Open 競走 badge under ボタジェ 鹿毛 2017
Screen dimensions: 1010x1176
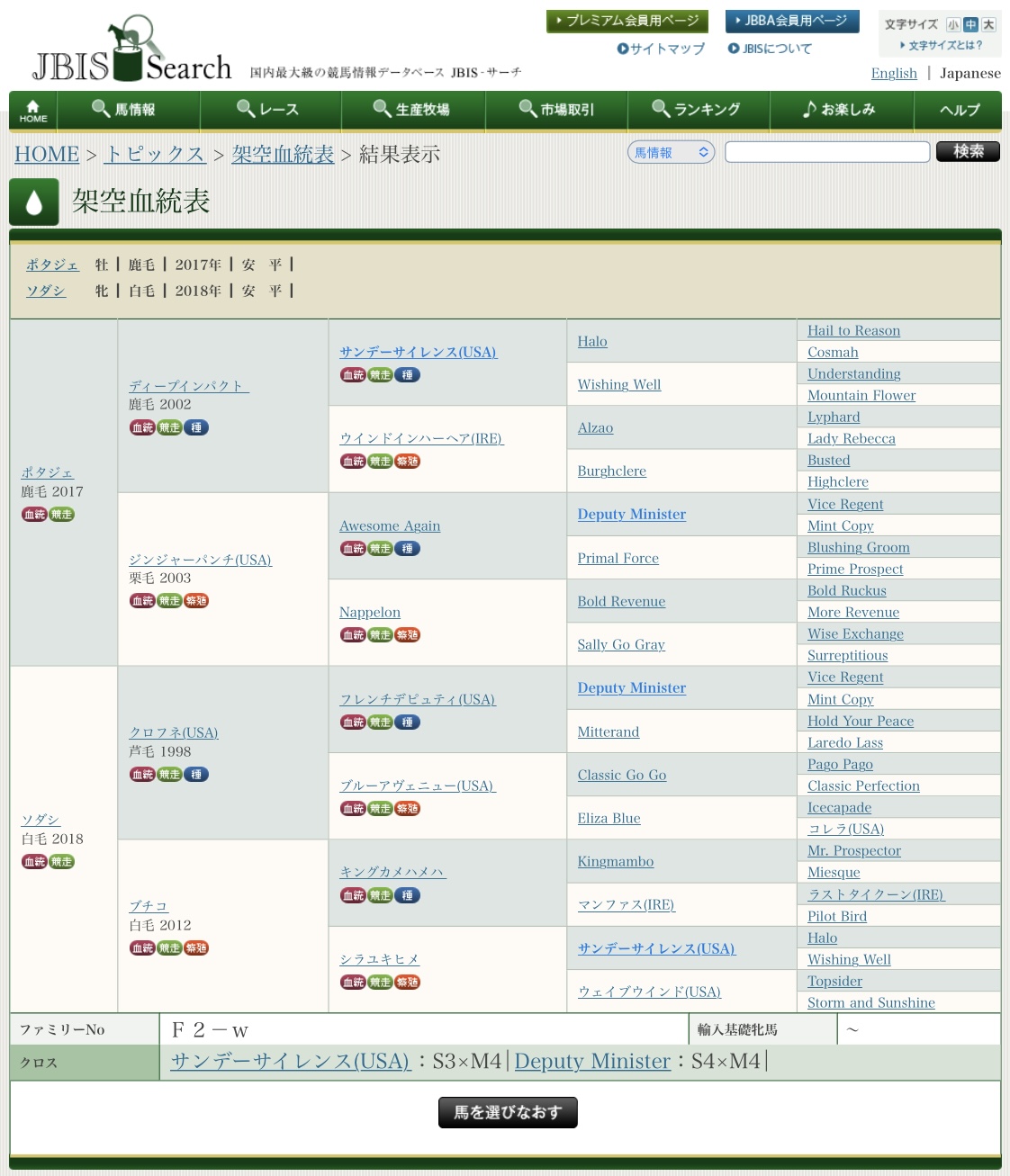[61, 515]
